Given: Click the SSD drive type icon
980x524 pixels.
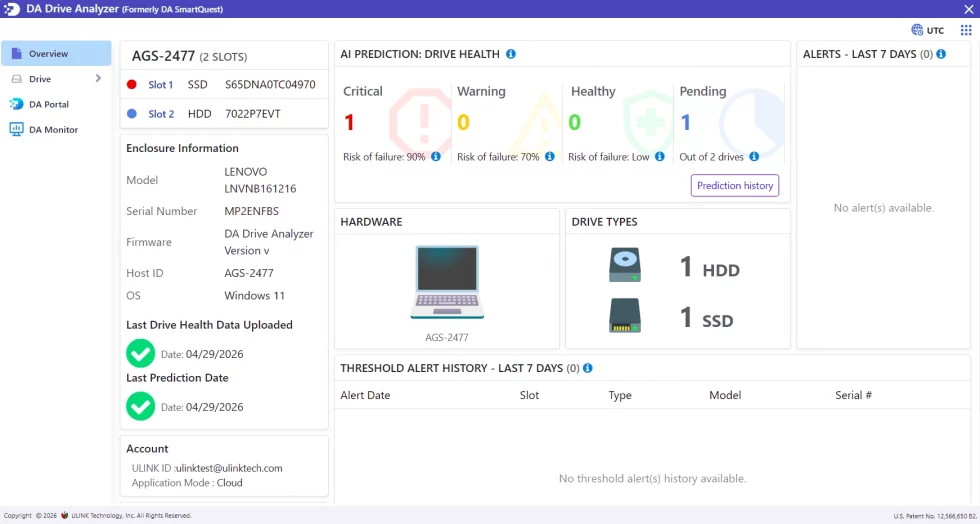Looking at the screenshot, I should pos(624,316).
